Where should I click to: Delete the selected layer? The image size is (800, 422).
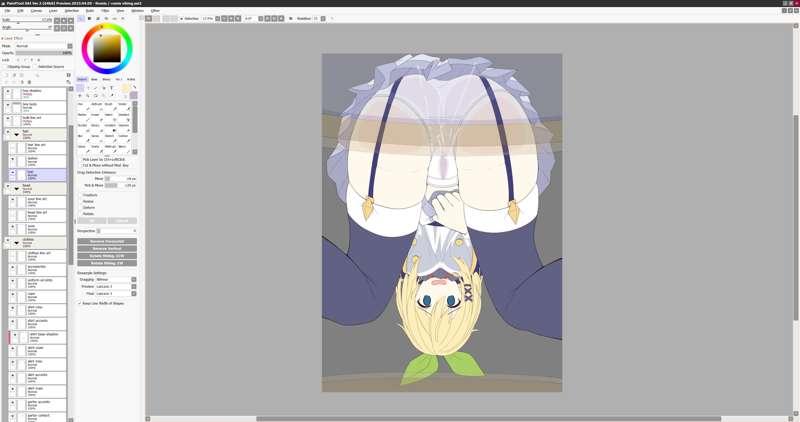29,82
